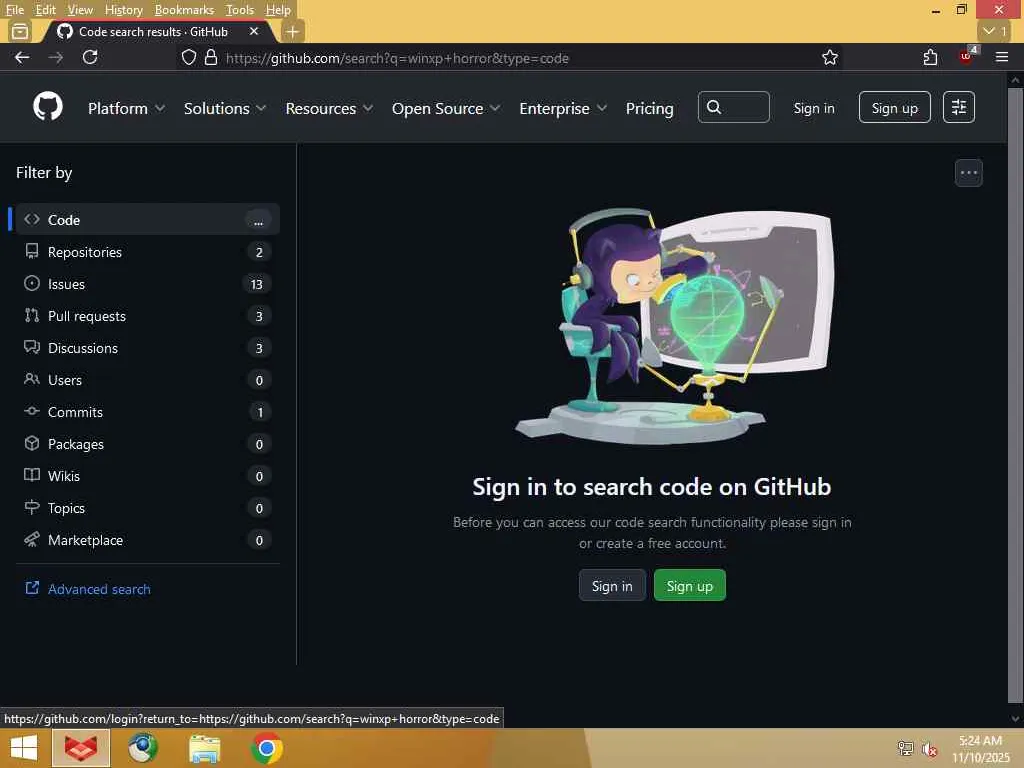Click the header Sign up button
This screenshot has width=1024, height=768.
point(895,107)
